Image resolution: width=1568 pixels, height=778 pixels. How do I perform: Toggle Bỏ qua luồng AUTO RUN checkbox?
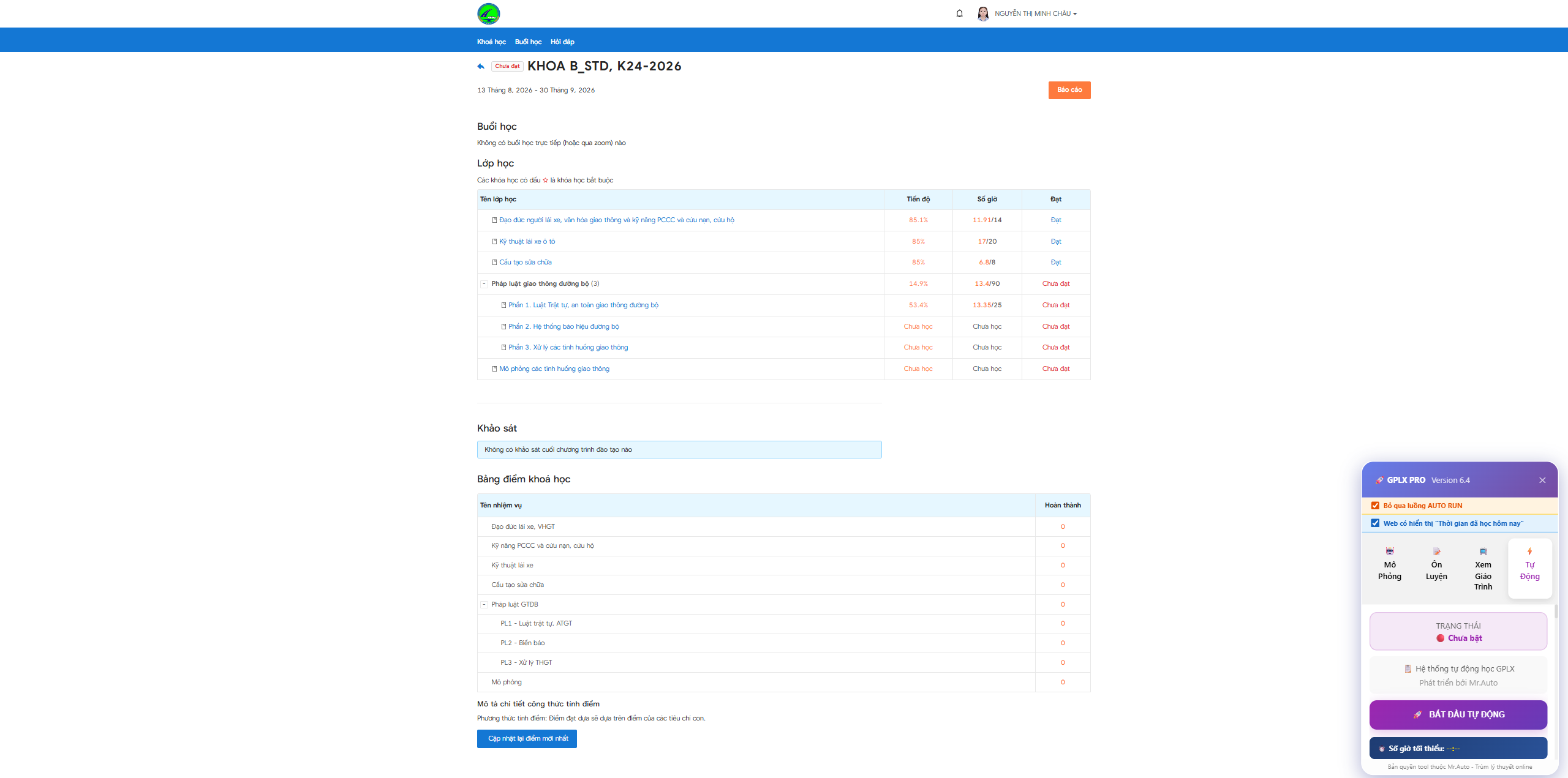click(x=1375, y=506)
